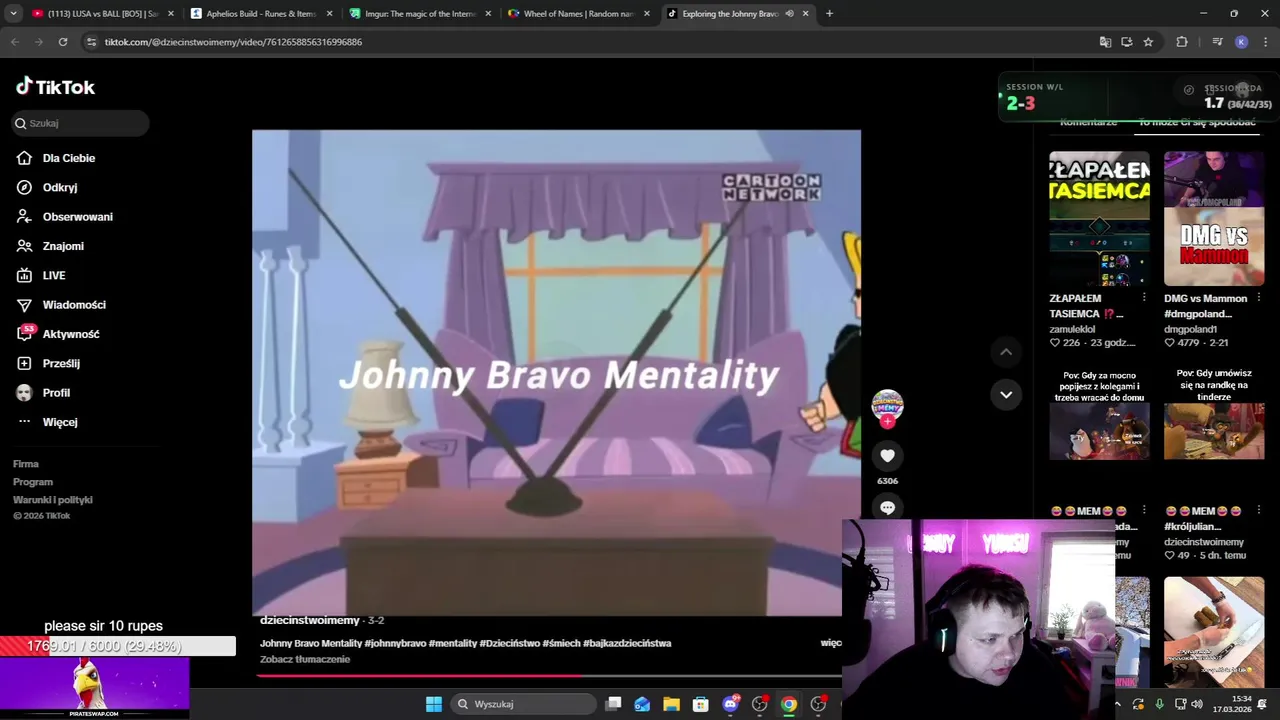
Task: Open Aktywność notifications with badge
Action: pyautogui.click(x=71, y=334)
